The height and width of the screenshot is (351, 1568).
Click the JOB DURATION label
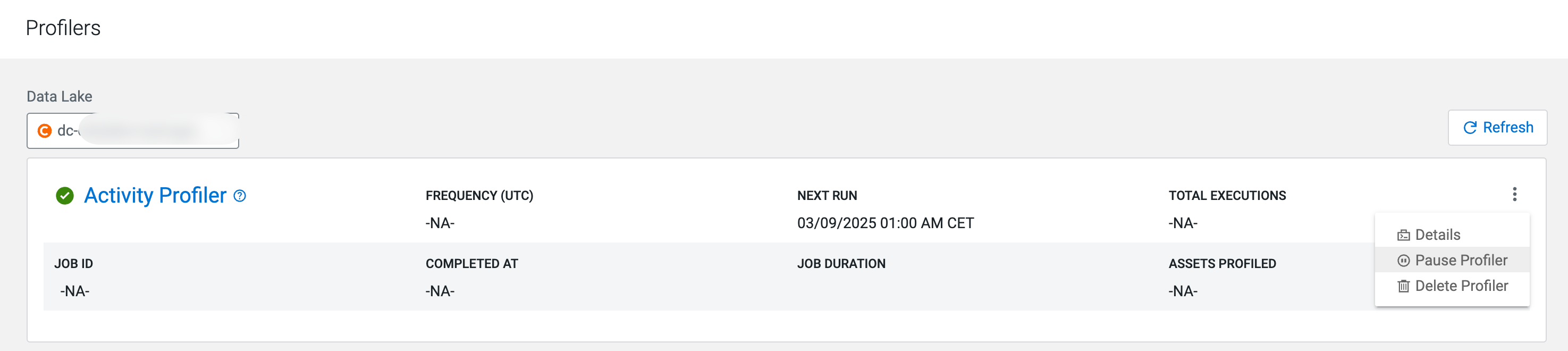pyautogui.click(x=841, y=264)
